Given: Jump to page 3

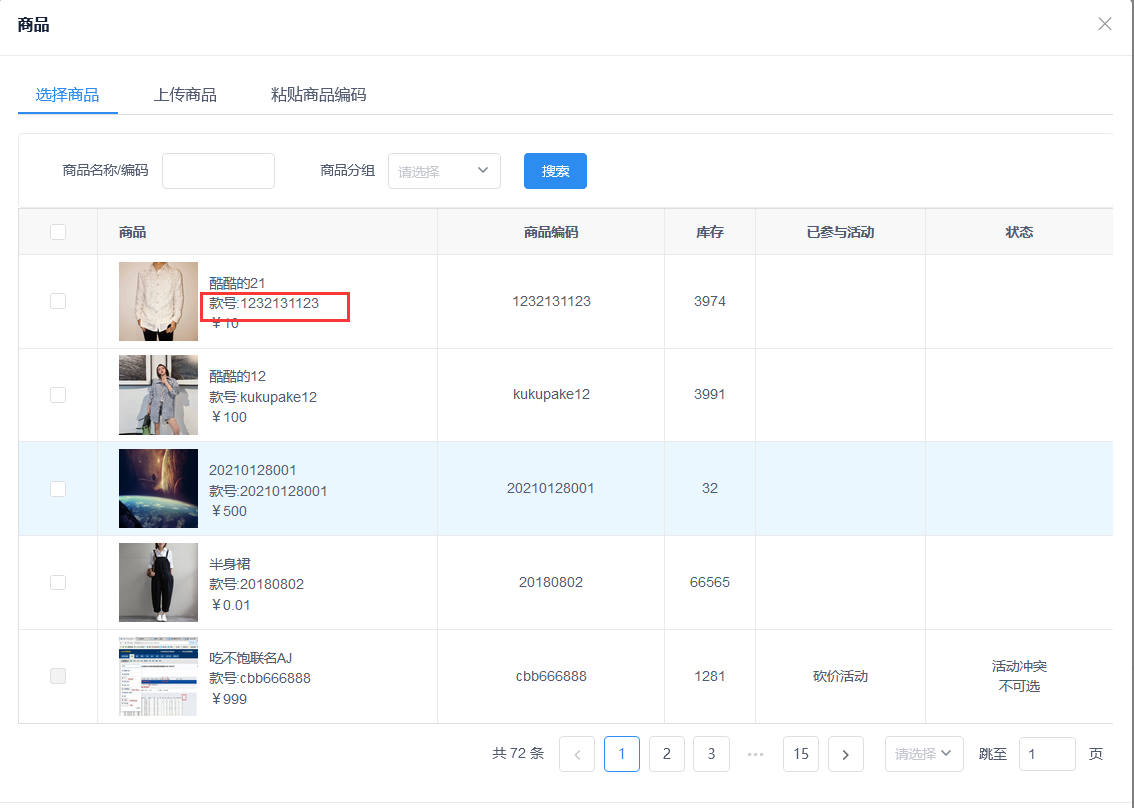Looking at the screenshot, I should click(x=712, y=754).
